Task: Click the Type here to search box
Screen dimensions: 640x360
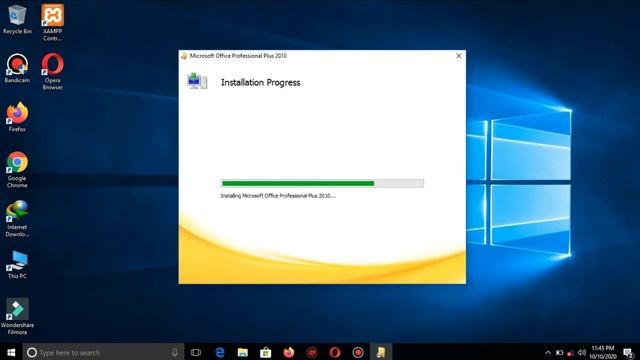Action: tap(103, 352)
